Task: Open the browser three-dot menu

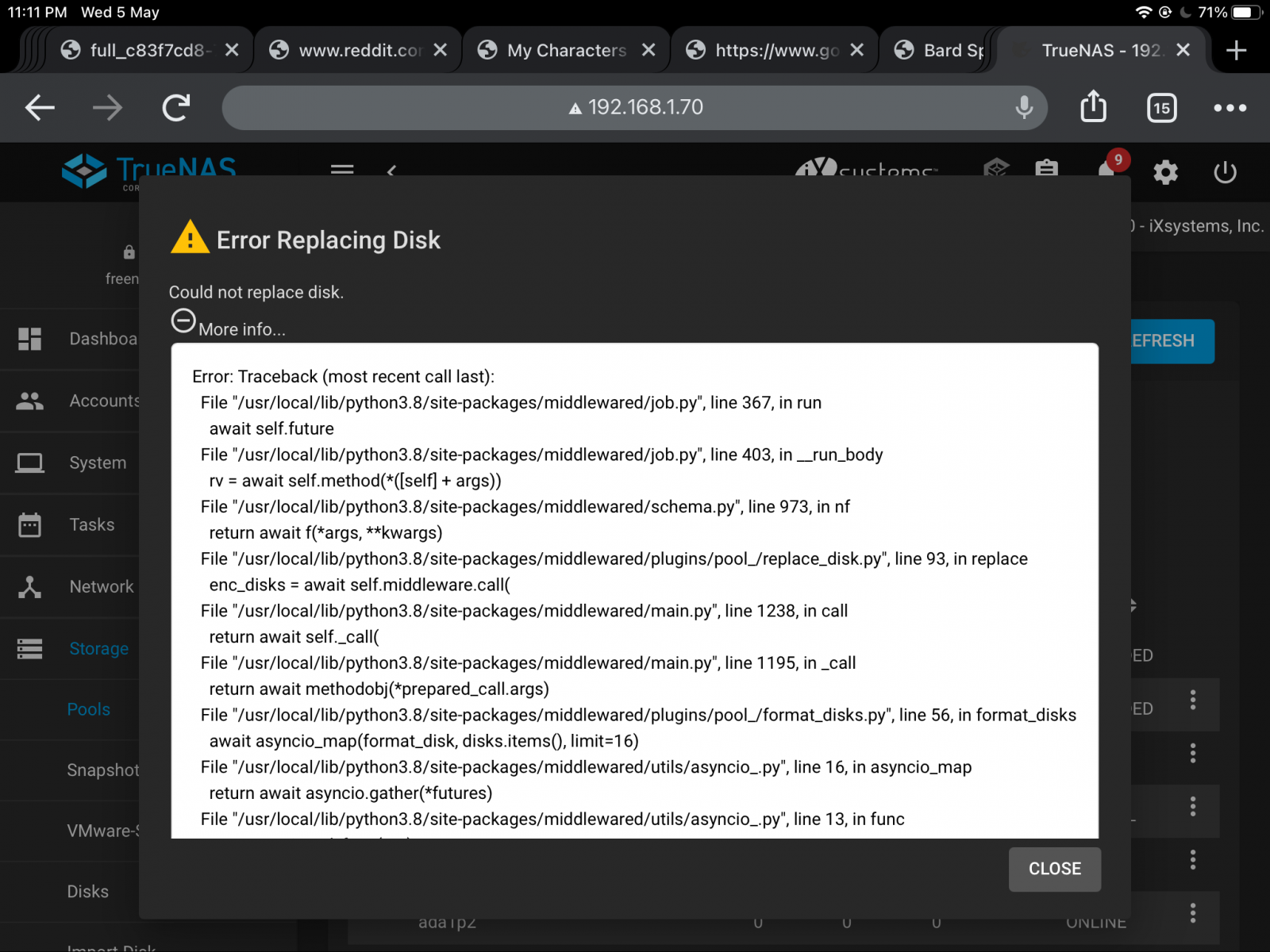Action: (1230, 108)
